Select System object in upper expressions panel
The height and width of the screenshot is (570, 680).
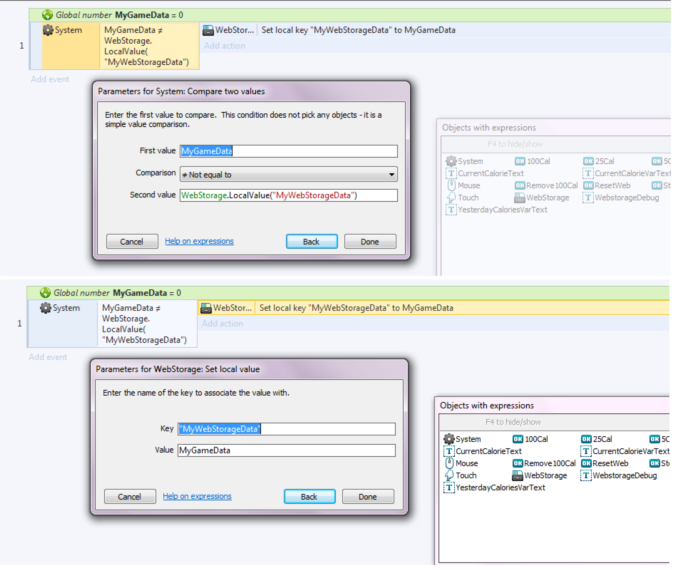464,161
